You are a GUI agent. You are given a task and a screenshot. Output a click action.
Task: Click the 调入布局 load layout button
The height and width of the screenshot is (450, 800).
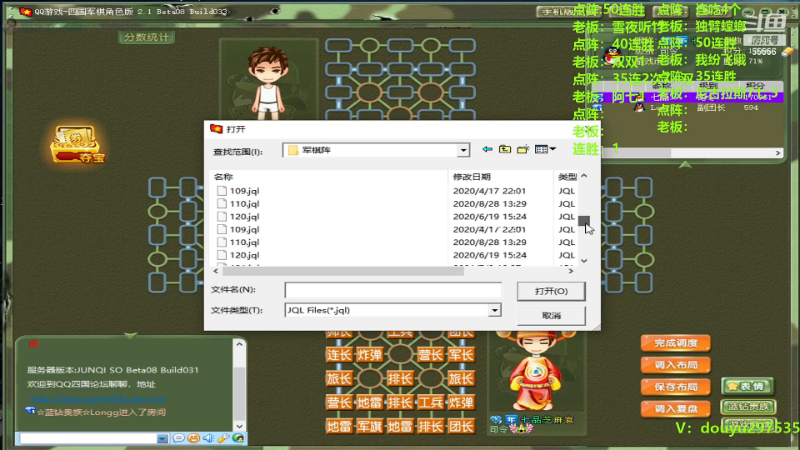click(x=676, y=365)
